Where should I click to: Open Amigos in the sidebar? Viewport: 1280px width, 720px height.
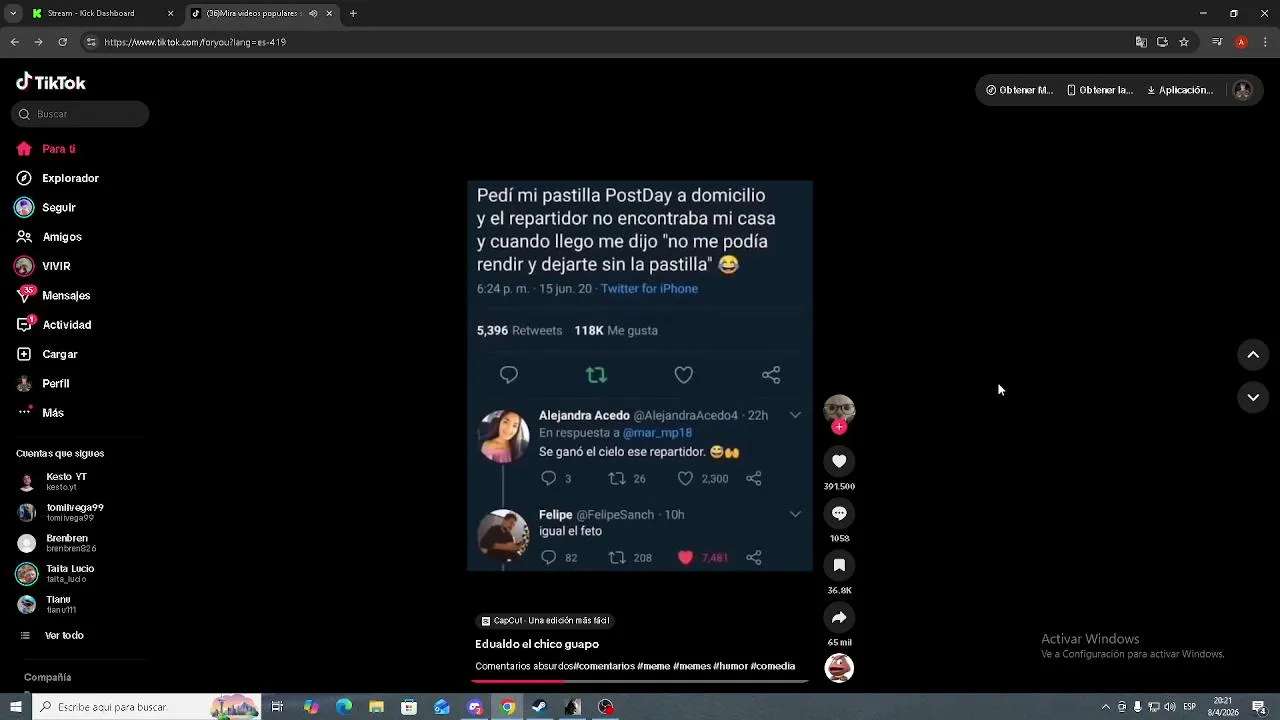(49, 237)
